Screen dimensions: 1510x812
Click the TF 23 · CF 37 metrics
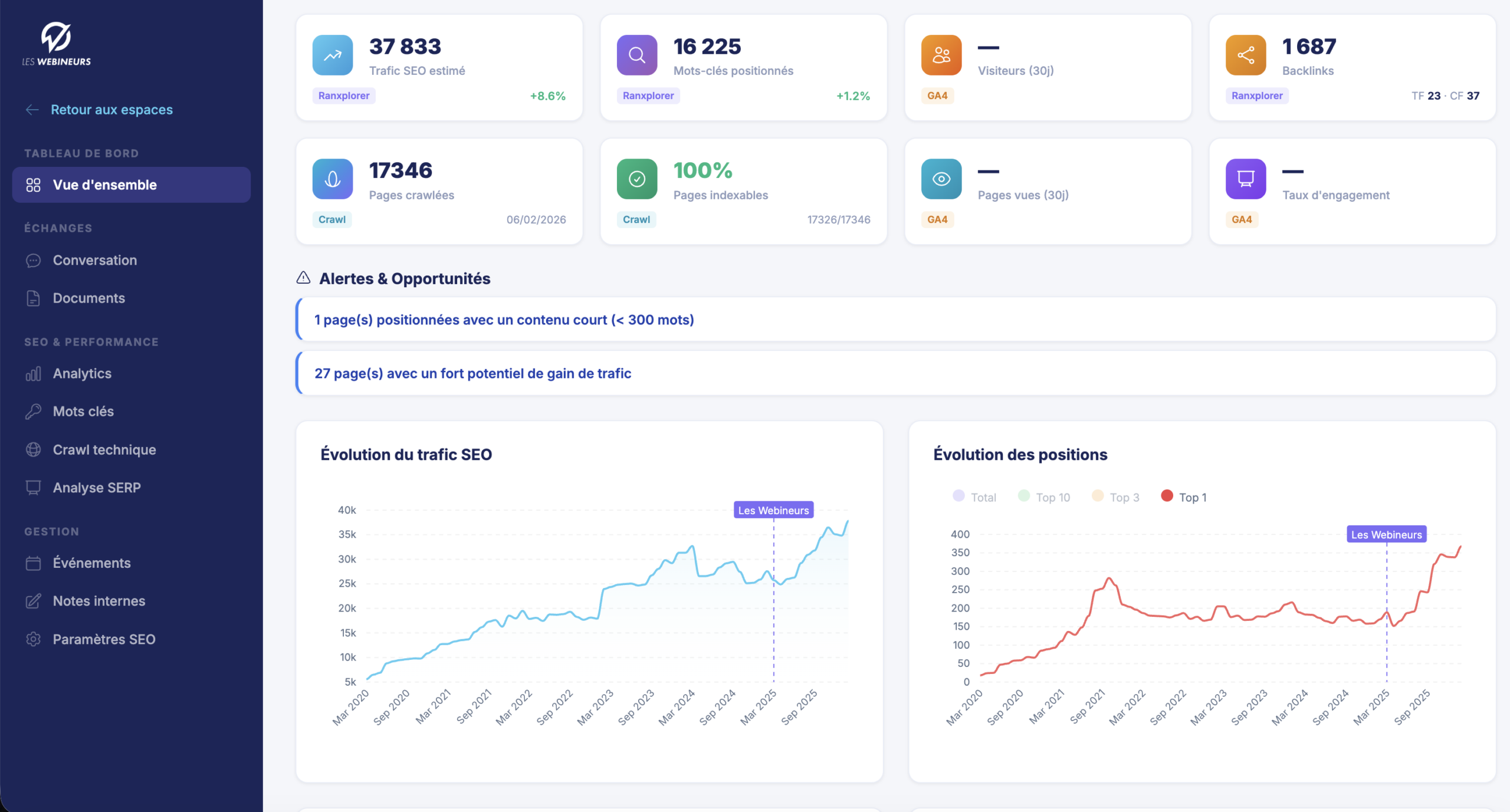1445,96
